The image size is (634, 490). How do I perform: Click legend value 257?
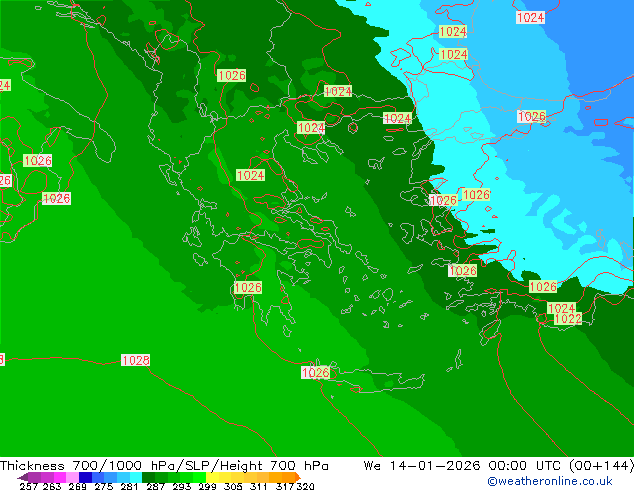pos(29,486)
